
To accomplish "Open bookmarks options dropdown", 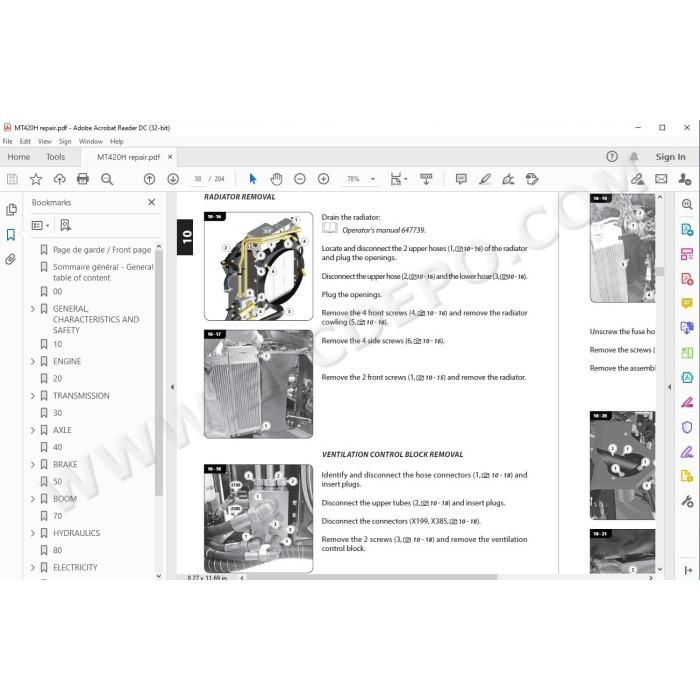I will point(40,225).
